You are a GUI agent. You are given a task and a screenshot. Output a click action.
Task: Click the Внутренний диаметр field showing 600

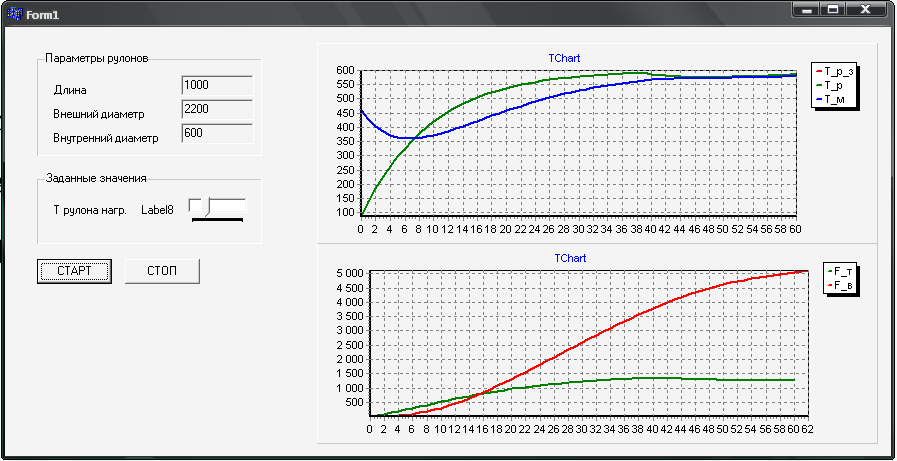(x=217, y=133)
